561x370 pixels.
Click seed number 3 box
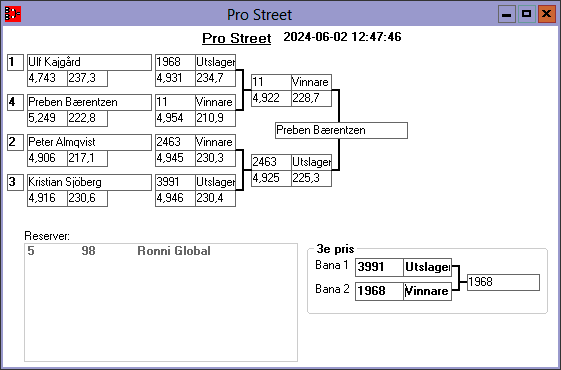click(x=15, y=182)
